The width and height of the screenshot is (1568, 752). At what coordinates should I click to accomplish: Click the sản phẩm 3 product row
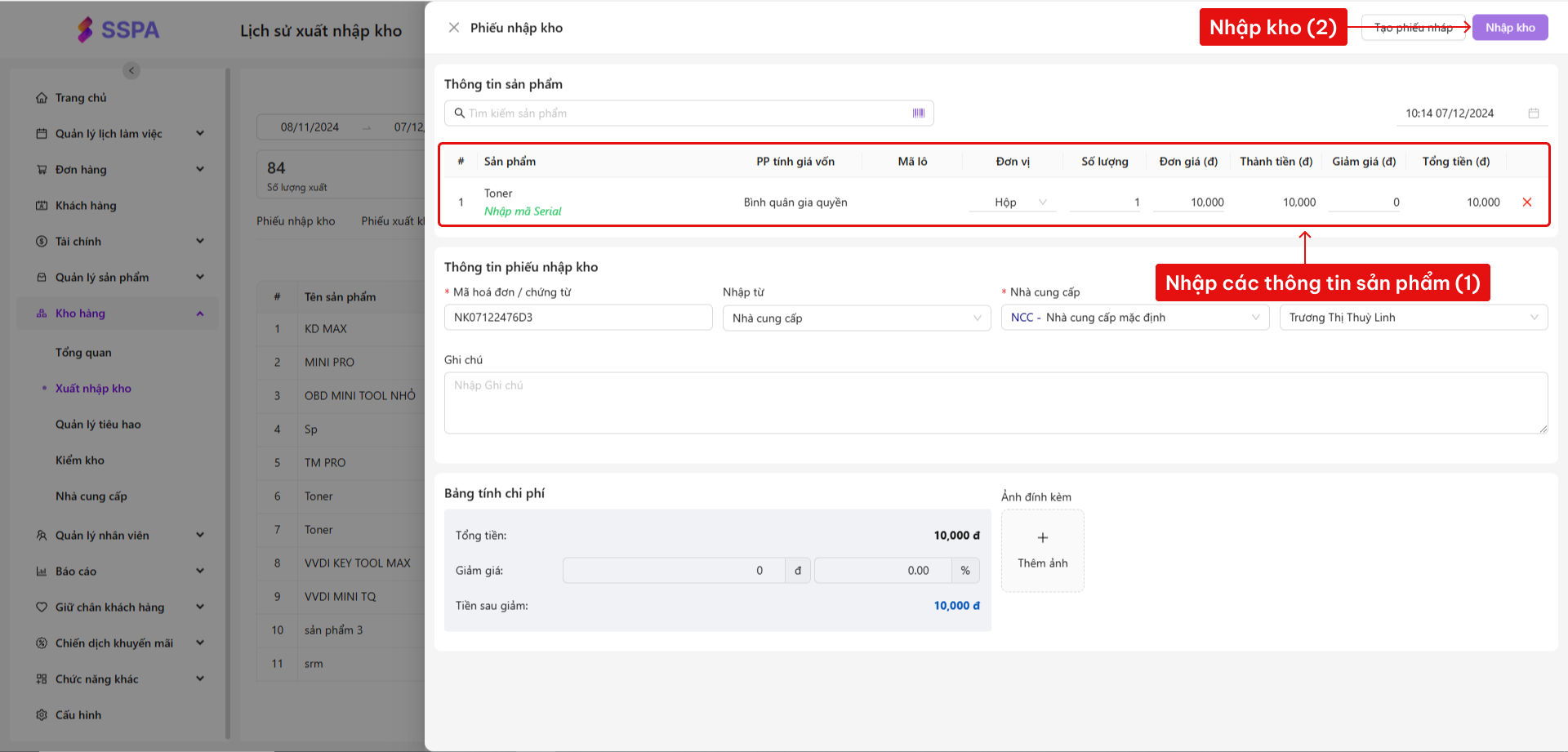coord(341,630)
